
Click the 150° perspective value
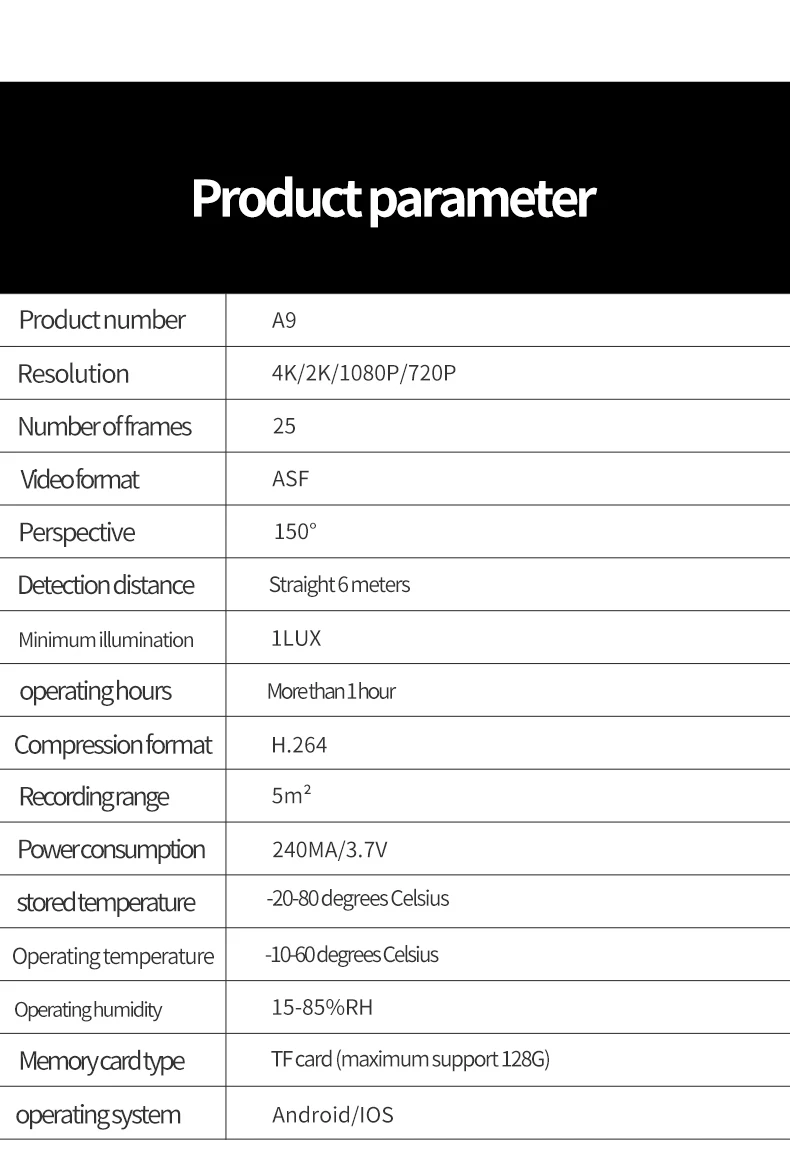[x=295, y=532]
